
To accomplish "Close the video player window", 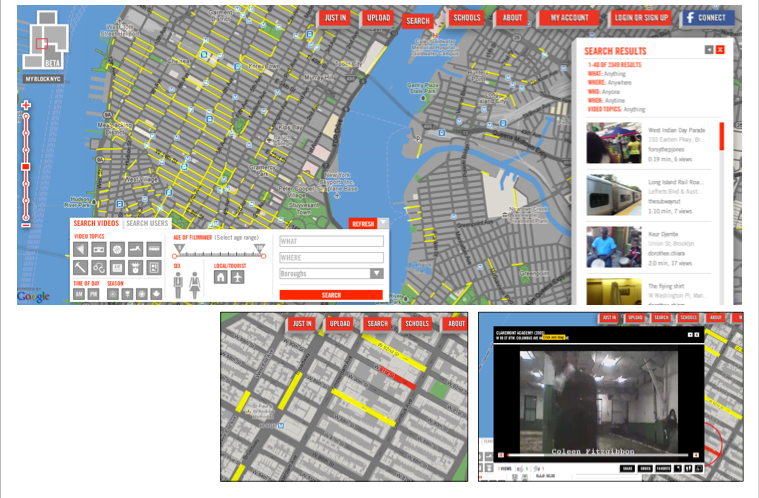I will (697, 334).
